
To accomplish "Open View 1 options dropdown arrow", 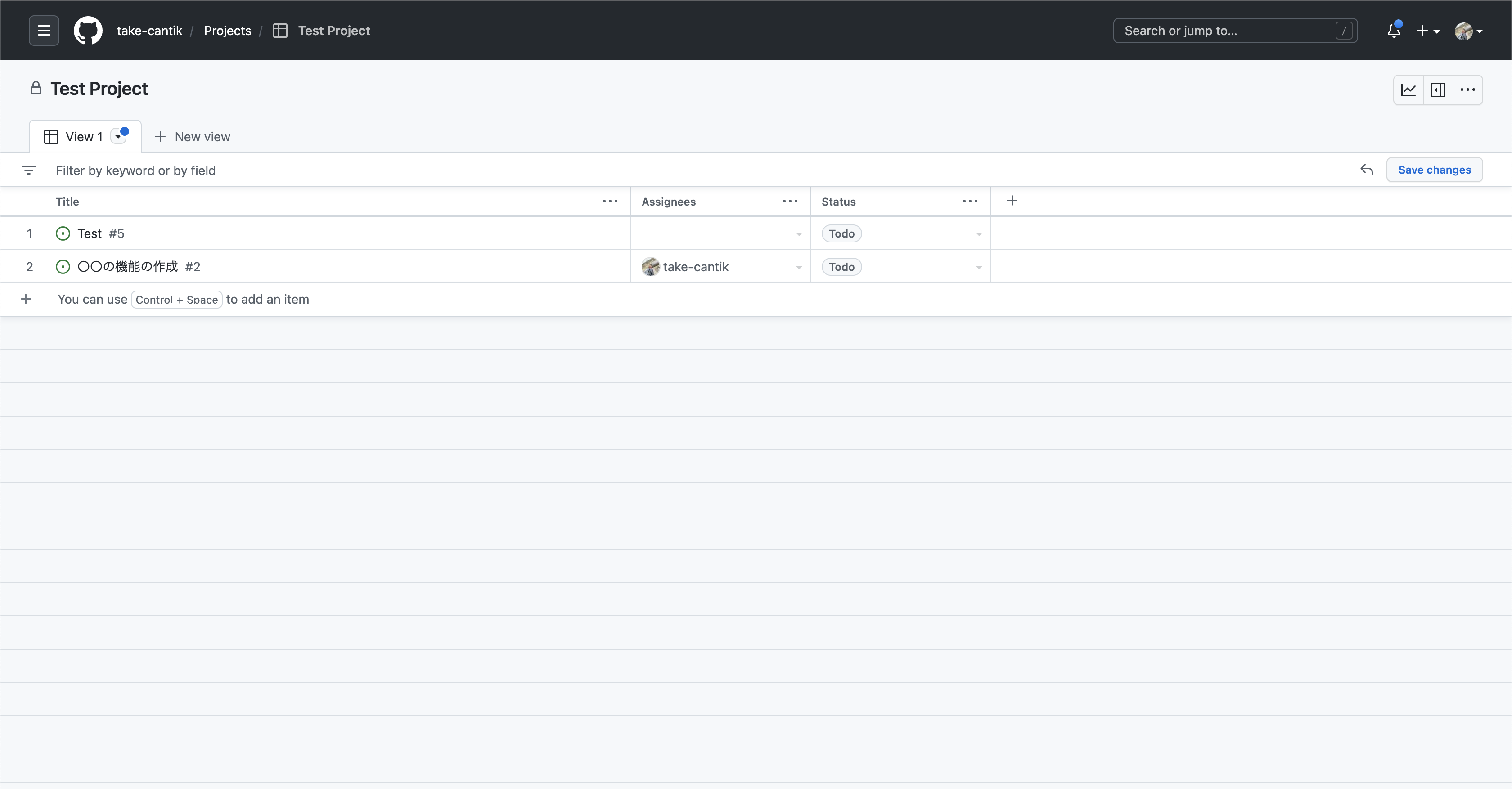I will point(118,137).
